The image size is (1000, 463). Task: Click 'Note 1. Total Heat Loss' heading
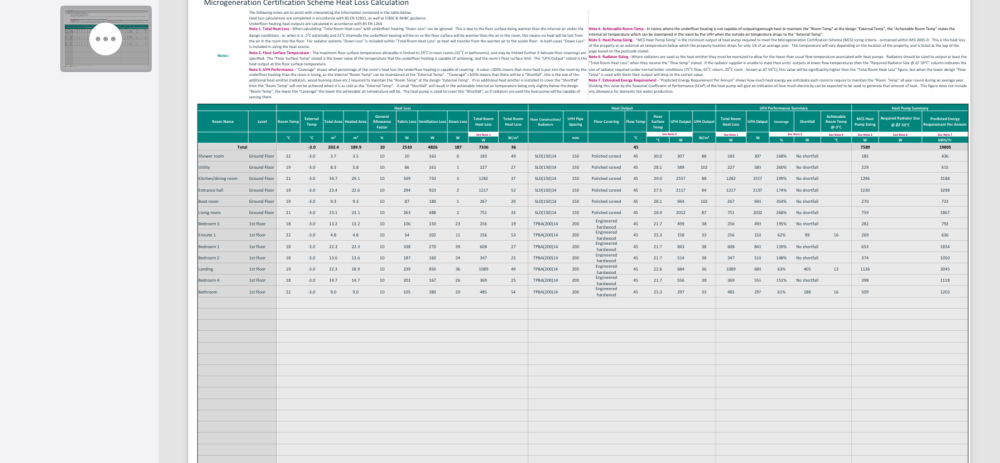(x=269, y=29)
